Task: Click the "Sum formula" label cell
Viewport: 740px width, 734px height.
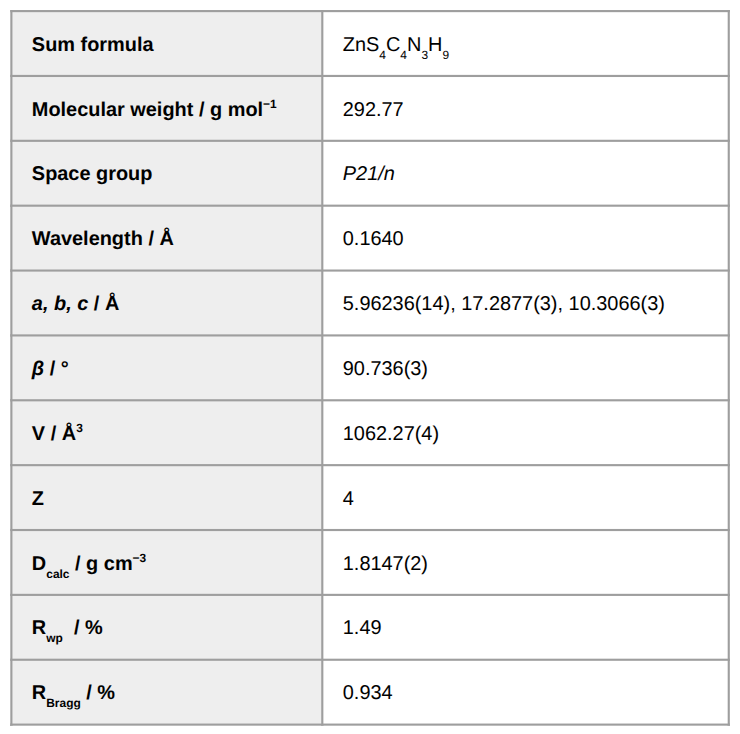Action: click(93, 44)
